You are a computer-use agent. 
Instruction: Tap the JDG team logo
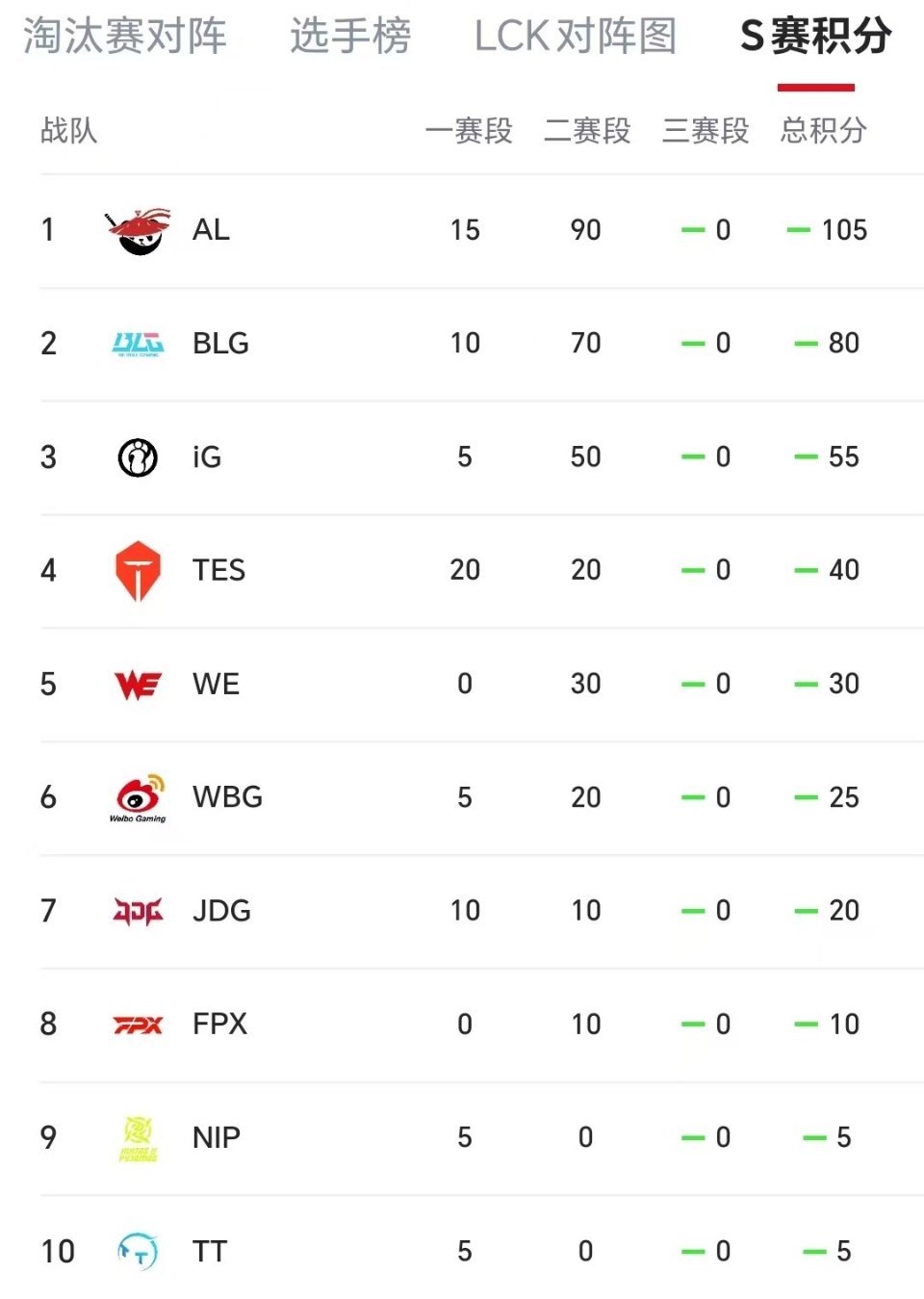click(139, 911)
